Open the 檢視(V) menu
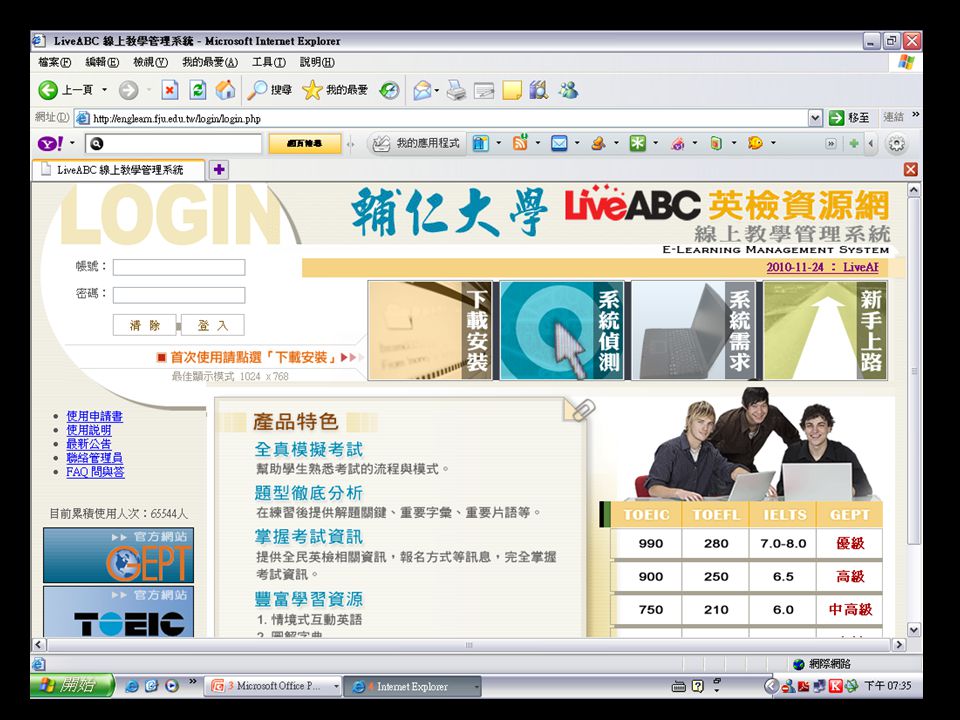 pos(151,62)
